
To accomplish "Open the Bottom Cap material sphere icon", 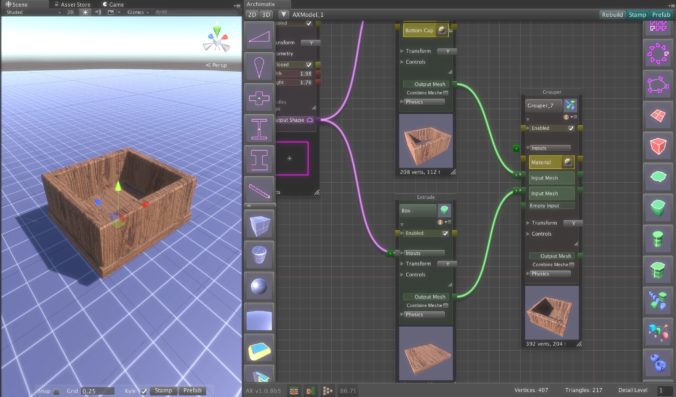I will [442, 30].
